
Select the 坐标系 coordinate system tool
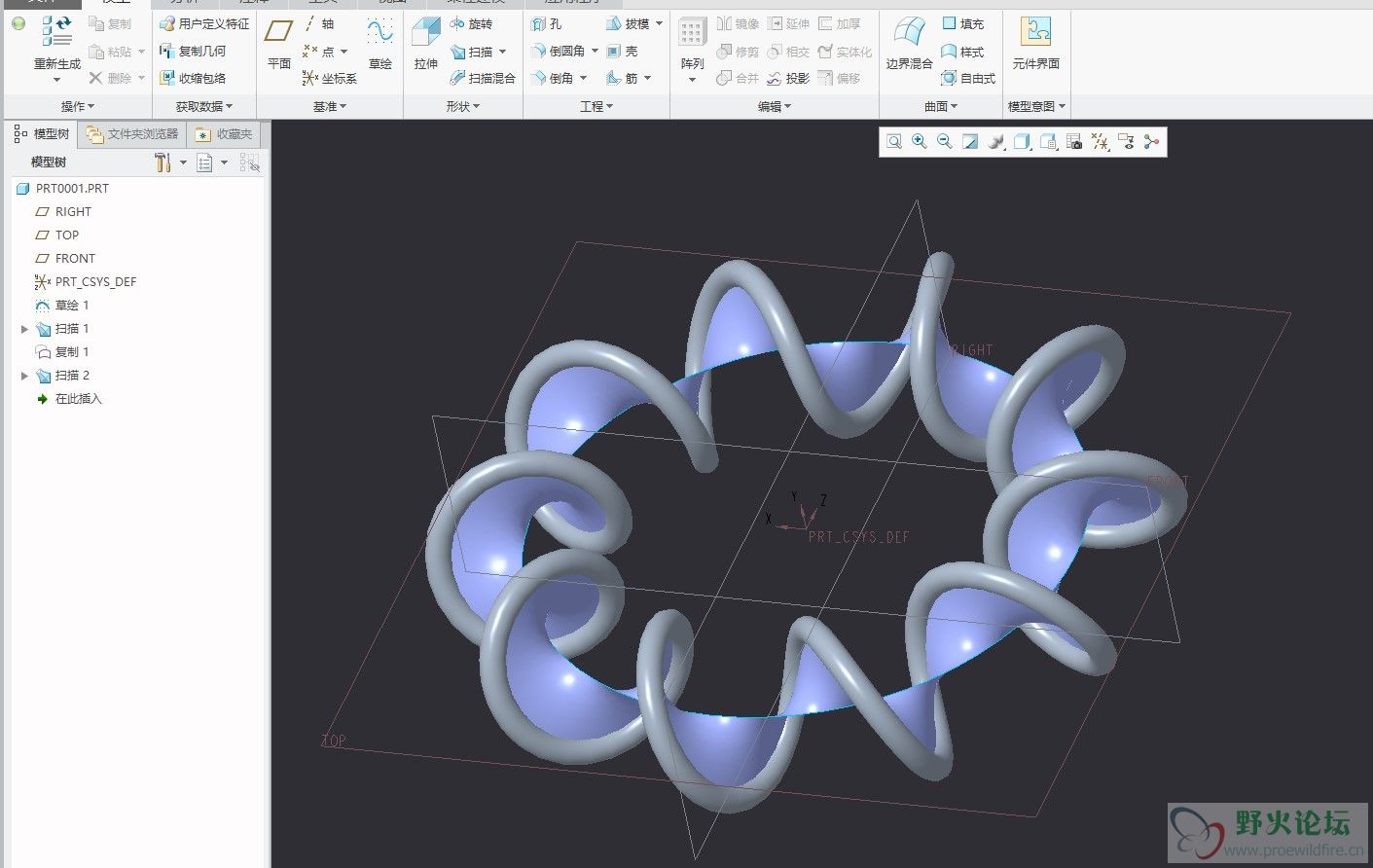(x=329, y=78)
